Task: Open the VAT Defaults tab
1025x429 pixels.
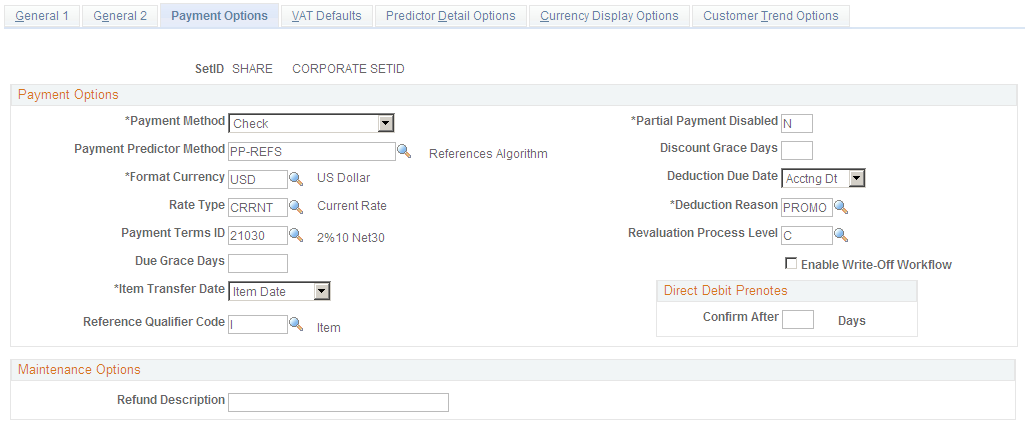Action: point(327,16)
